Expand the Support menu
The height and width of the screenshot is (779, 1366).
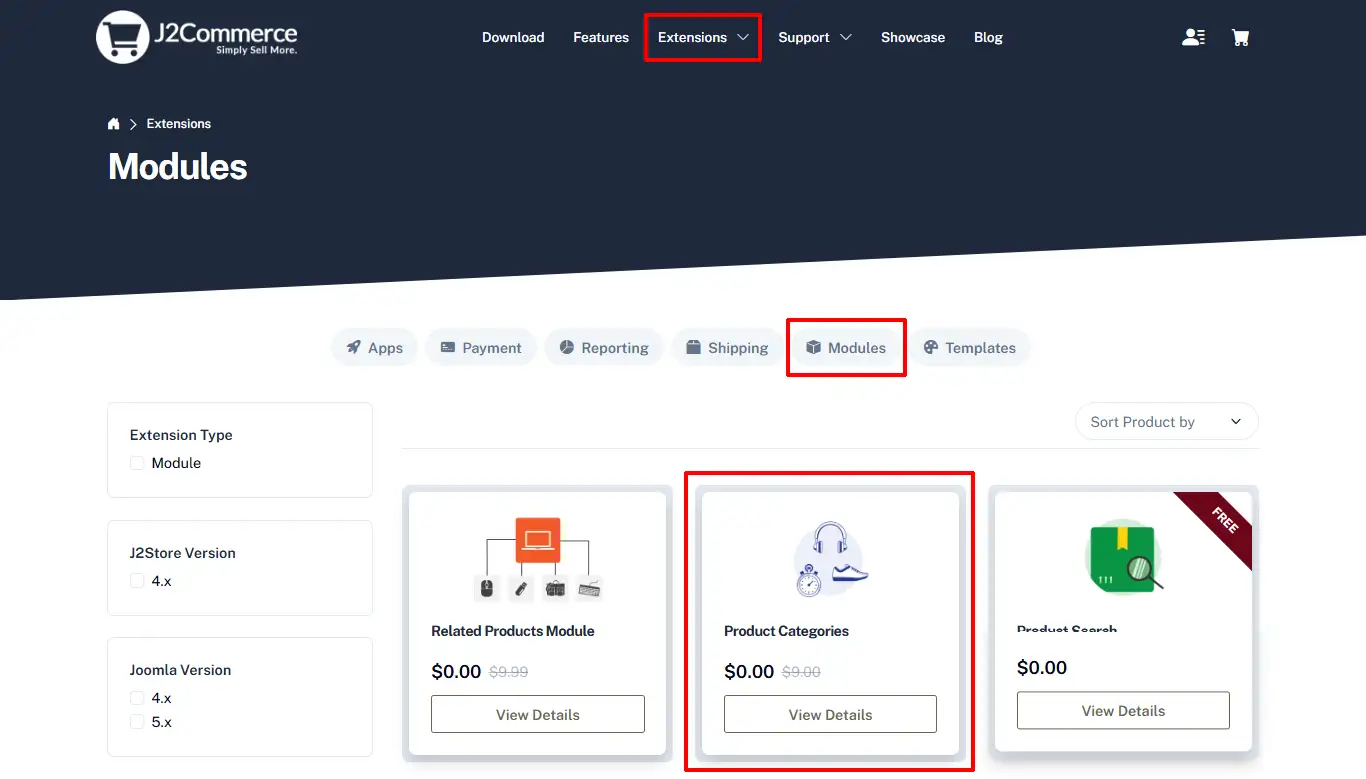[815, 37]
